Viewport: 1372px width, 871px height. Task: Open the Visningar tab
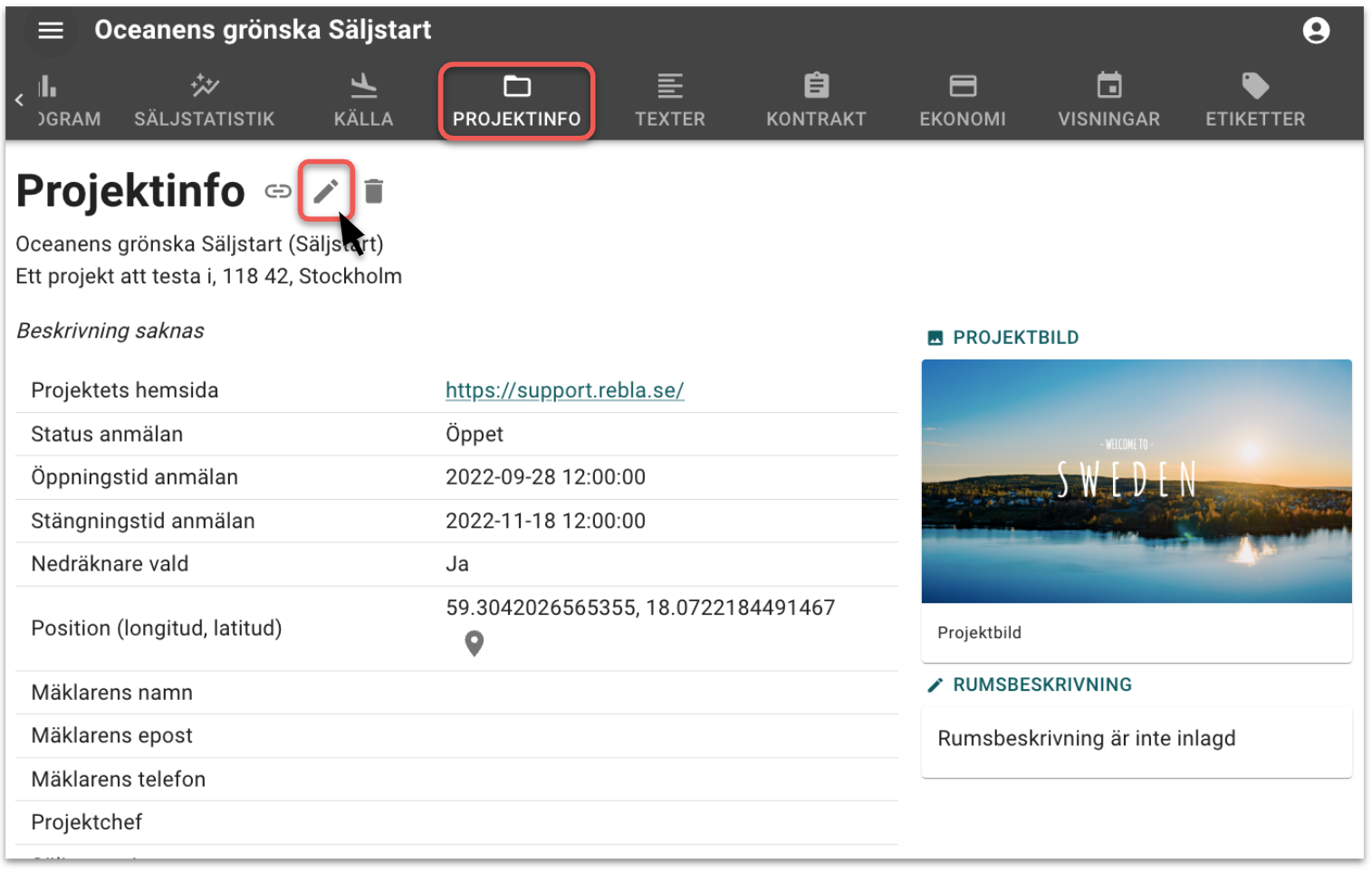(1108, 100)
